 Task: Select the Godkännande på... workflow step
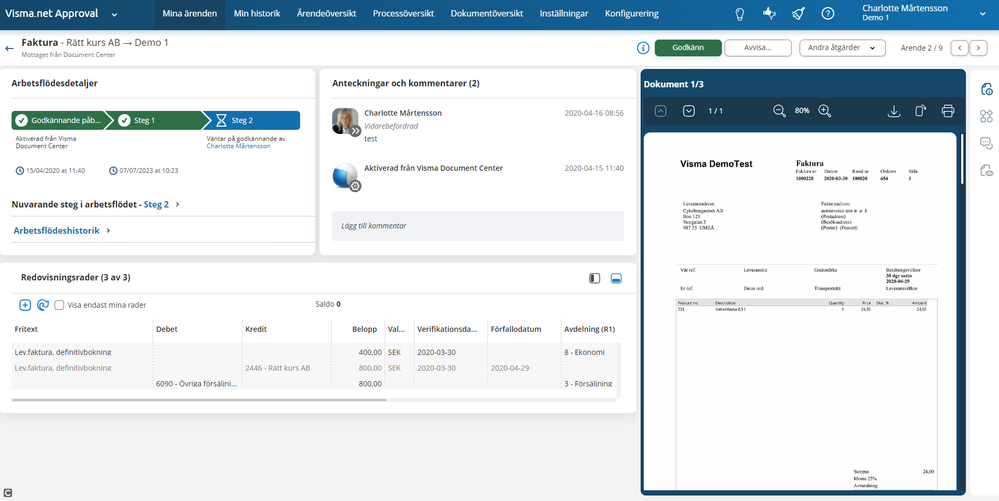click(x=61, y=120)
